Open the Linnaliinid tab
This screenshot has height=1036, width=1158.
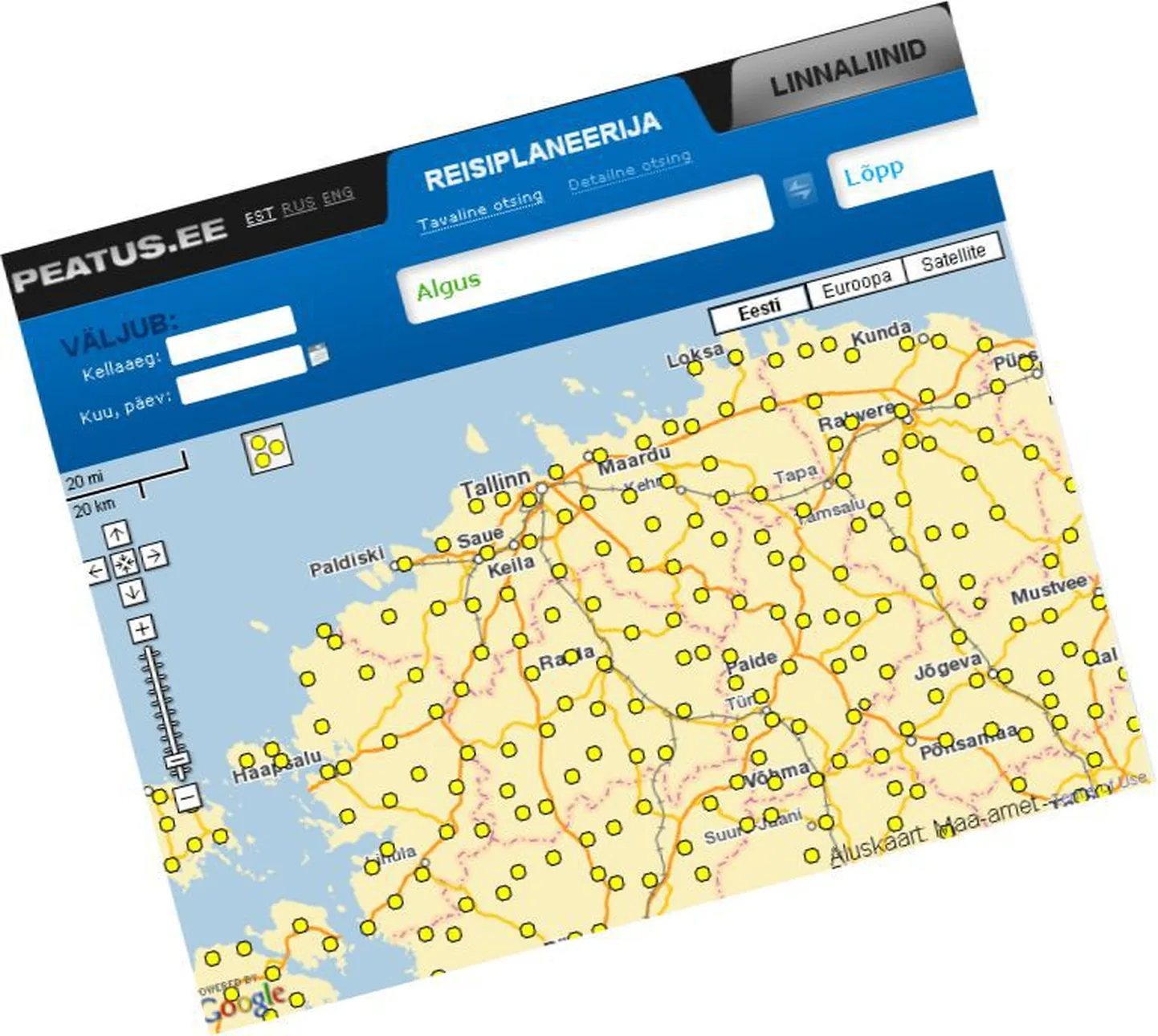click(848, 67)
